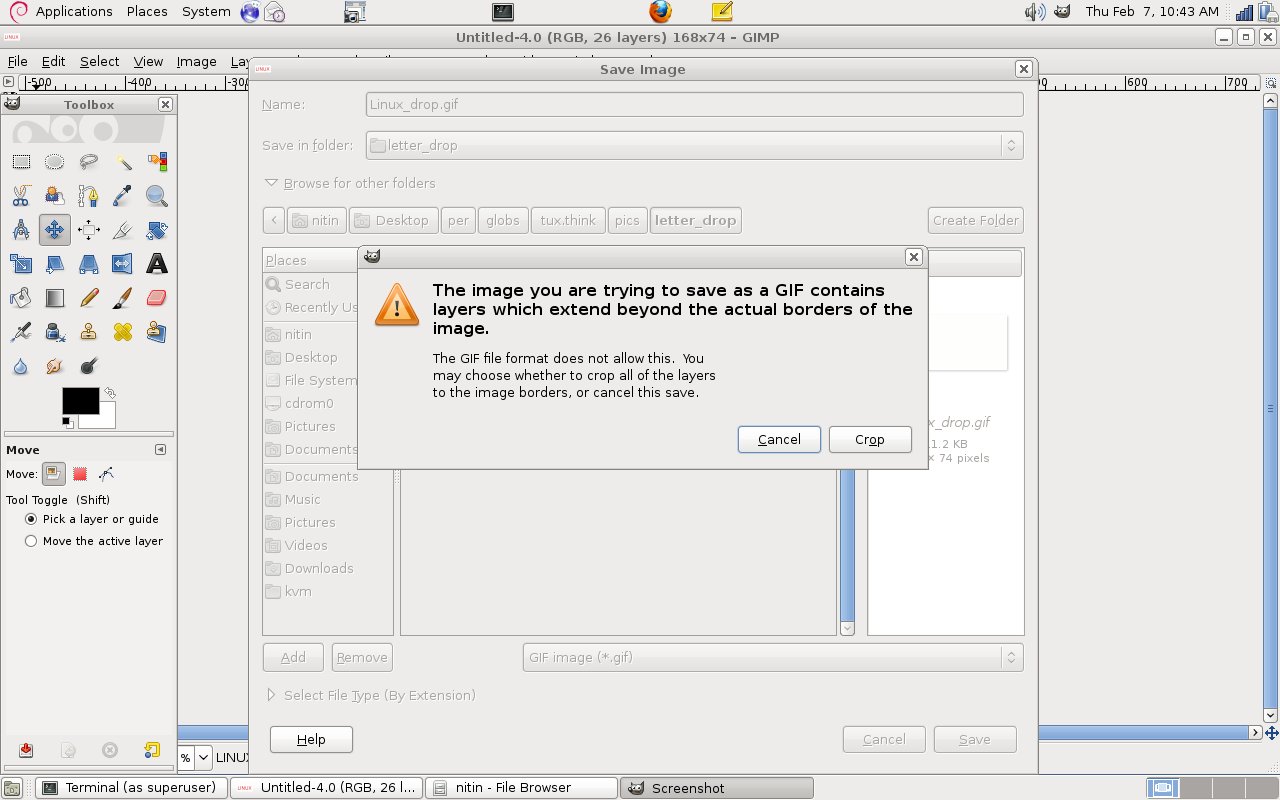Select the Alignment tool
Viewport: 1280px width, 800px height.
point(89,230)
